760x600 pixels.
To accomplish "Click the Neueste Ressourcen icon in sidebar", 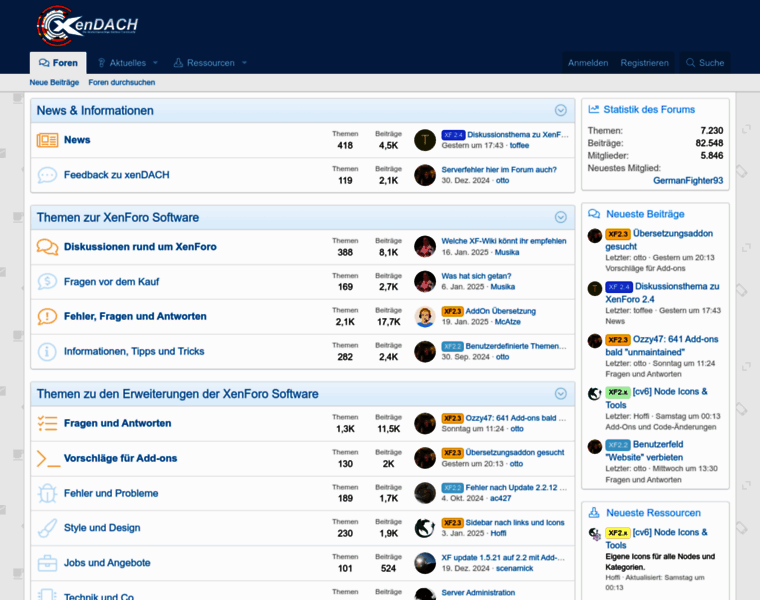I will pyautogui.click(x=594, y=513).
